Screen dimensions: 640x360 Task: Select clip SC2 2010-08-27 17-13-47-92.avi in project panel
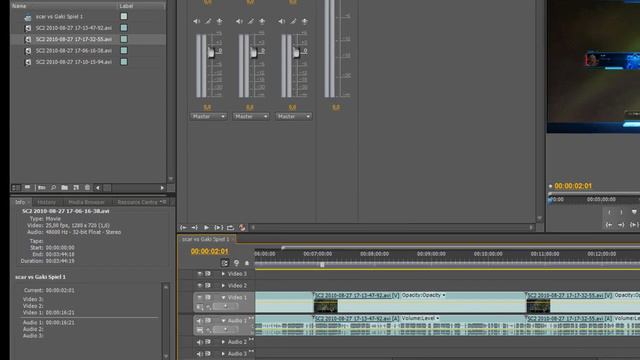73,28
